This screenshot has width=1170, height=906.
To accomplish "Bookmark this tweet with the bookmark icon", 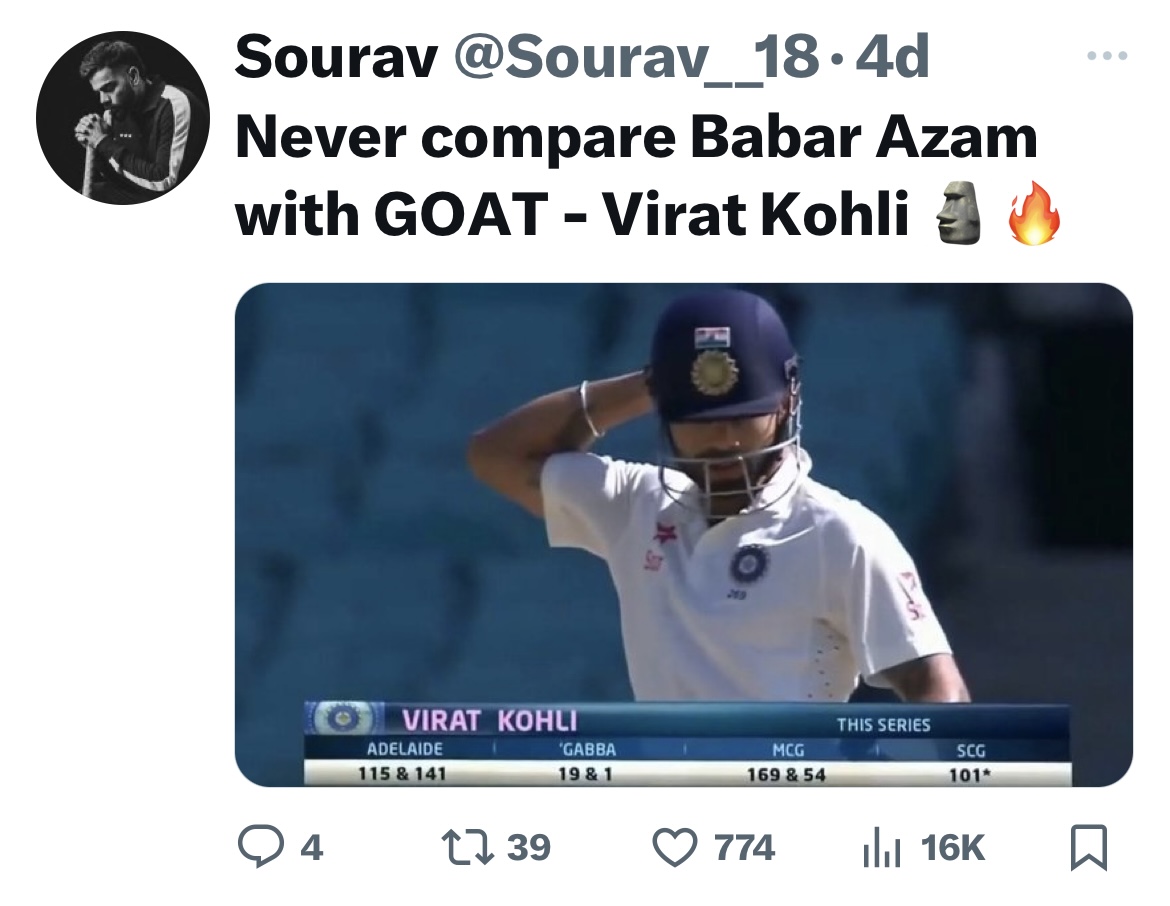I will [x=1087, y=848].
